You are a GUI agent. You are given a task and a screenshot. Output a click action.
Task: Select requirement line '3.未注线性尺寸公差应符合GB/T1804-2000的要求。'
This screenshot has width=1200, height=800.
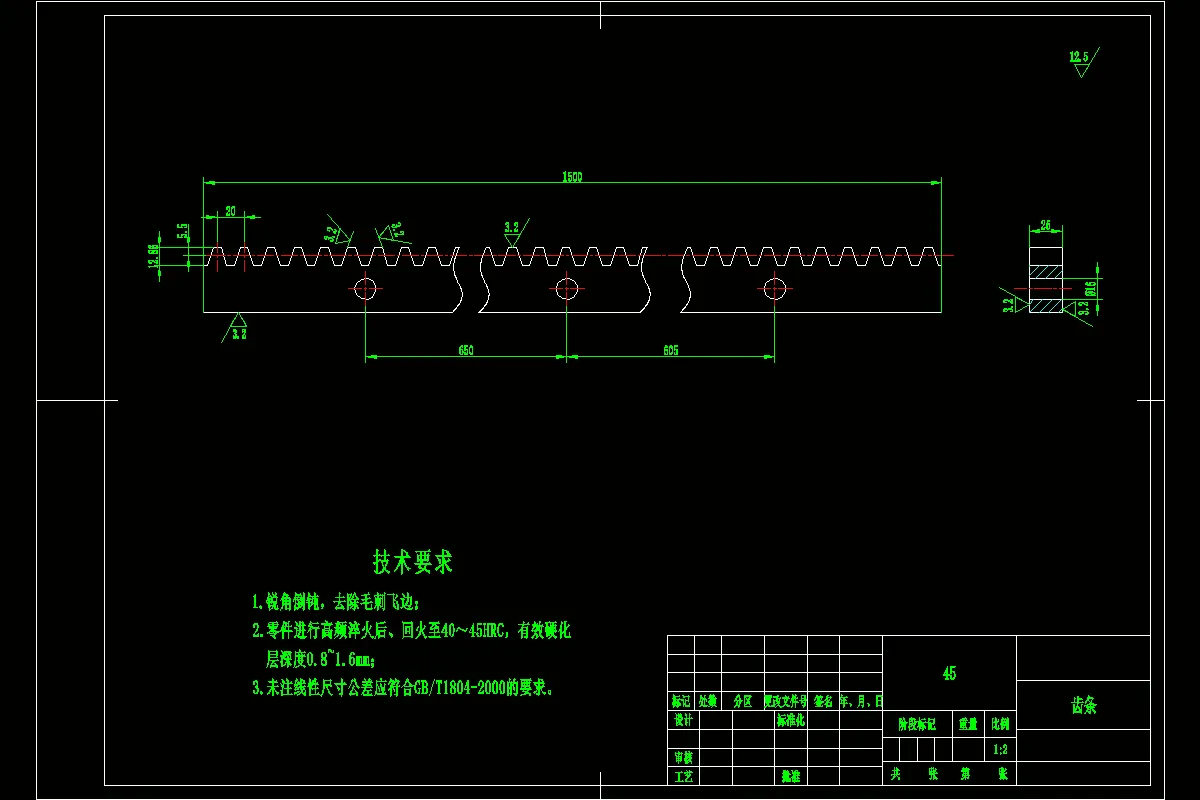click(403, 688)
